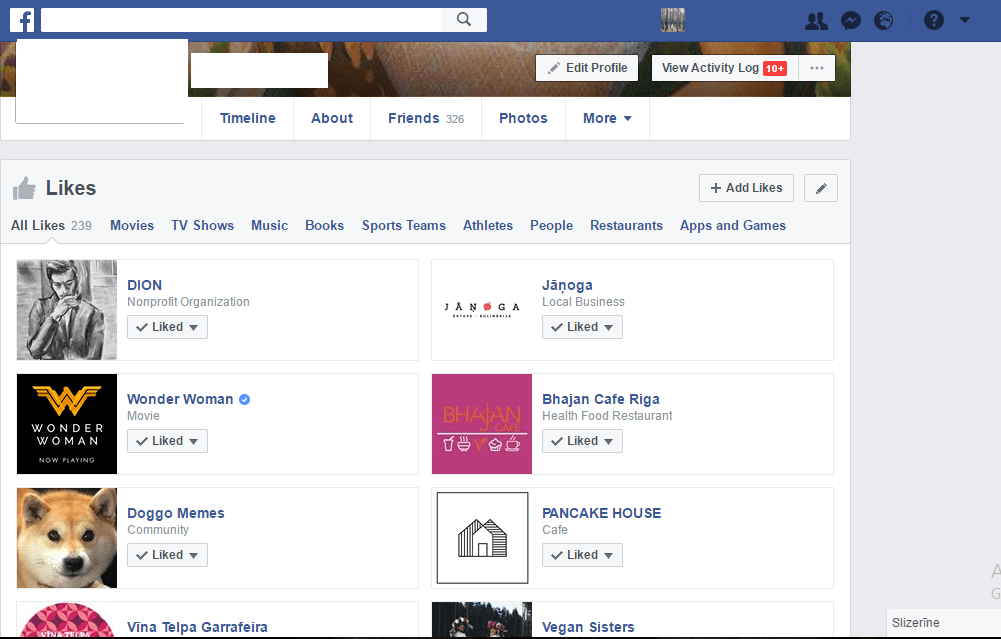Image resolution: width=1001 pixels, height=639 pixels.
Task: Filter likes by Athletes
Action: (x=488, y=225)
